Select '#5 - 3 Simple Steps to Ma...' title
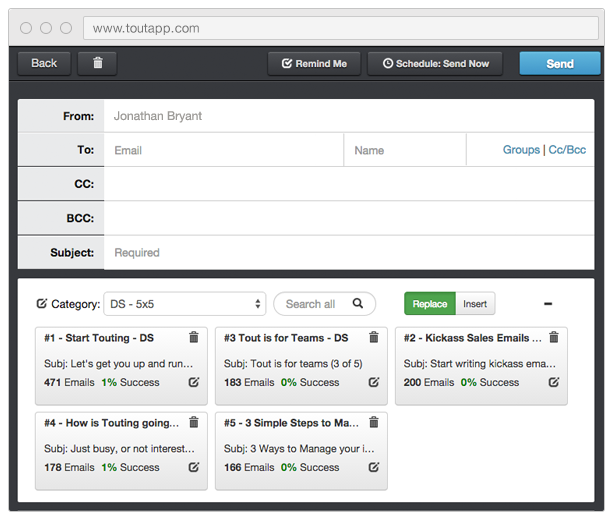The width and height of the screenshot is (613, 520). 291,423
